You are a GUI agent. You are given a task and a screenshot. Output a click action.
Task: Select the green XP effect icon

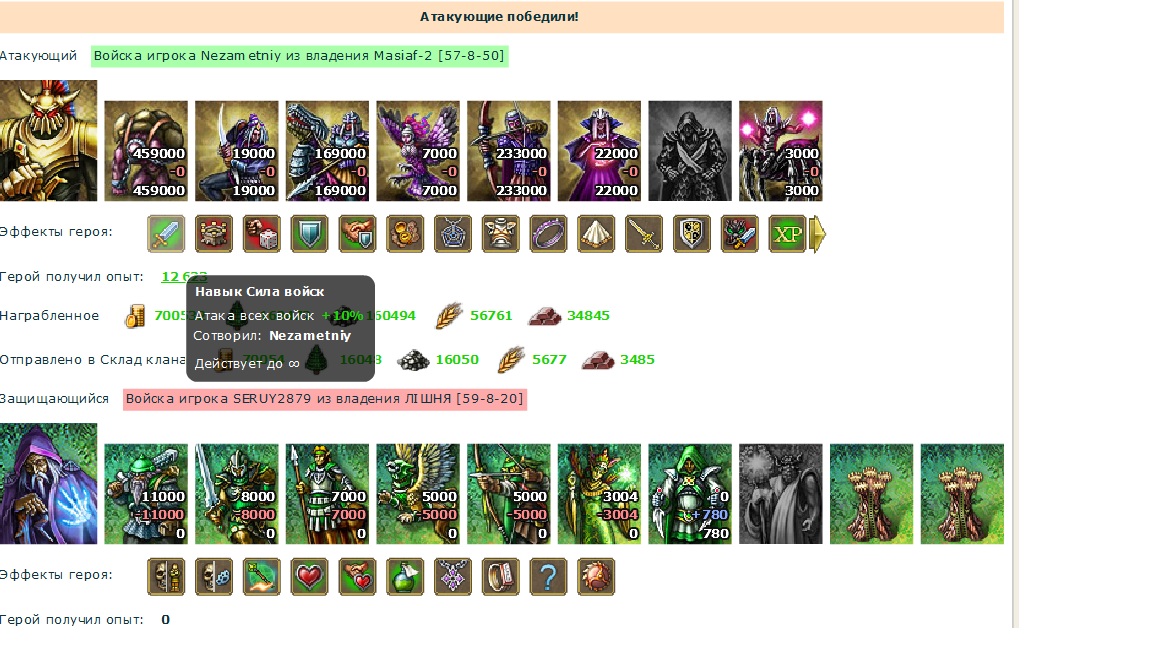(787, 234)
